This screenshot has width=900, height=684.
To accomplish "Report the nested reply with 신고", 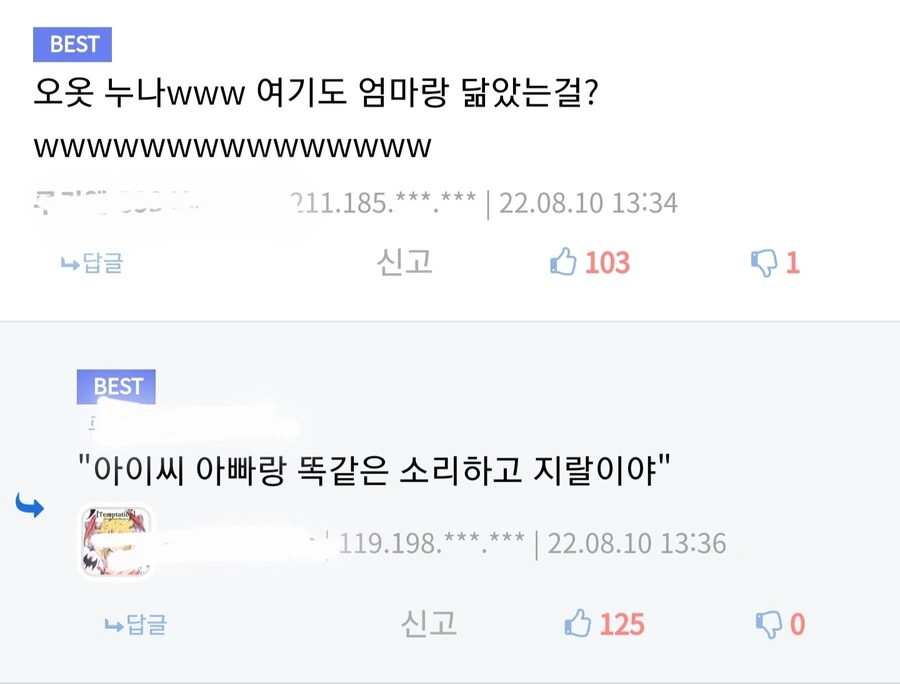I will pos(428,623).
